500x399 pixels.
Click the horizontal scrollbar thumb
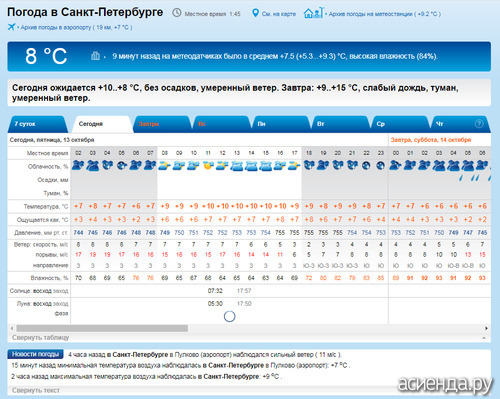tap(102, 328)
